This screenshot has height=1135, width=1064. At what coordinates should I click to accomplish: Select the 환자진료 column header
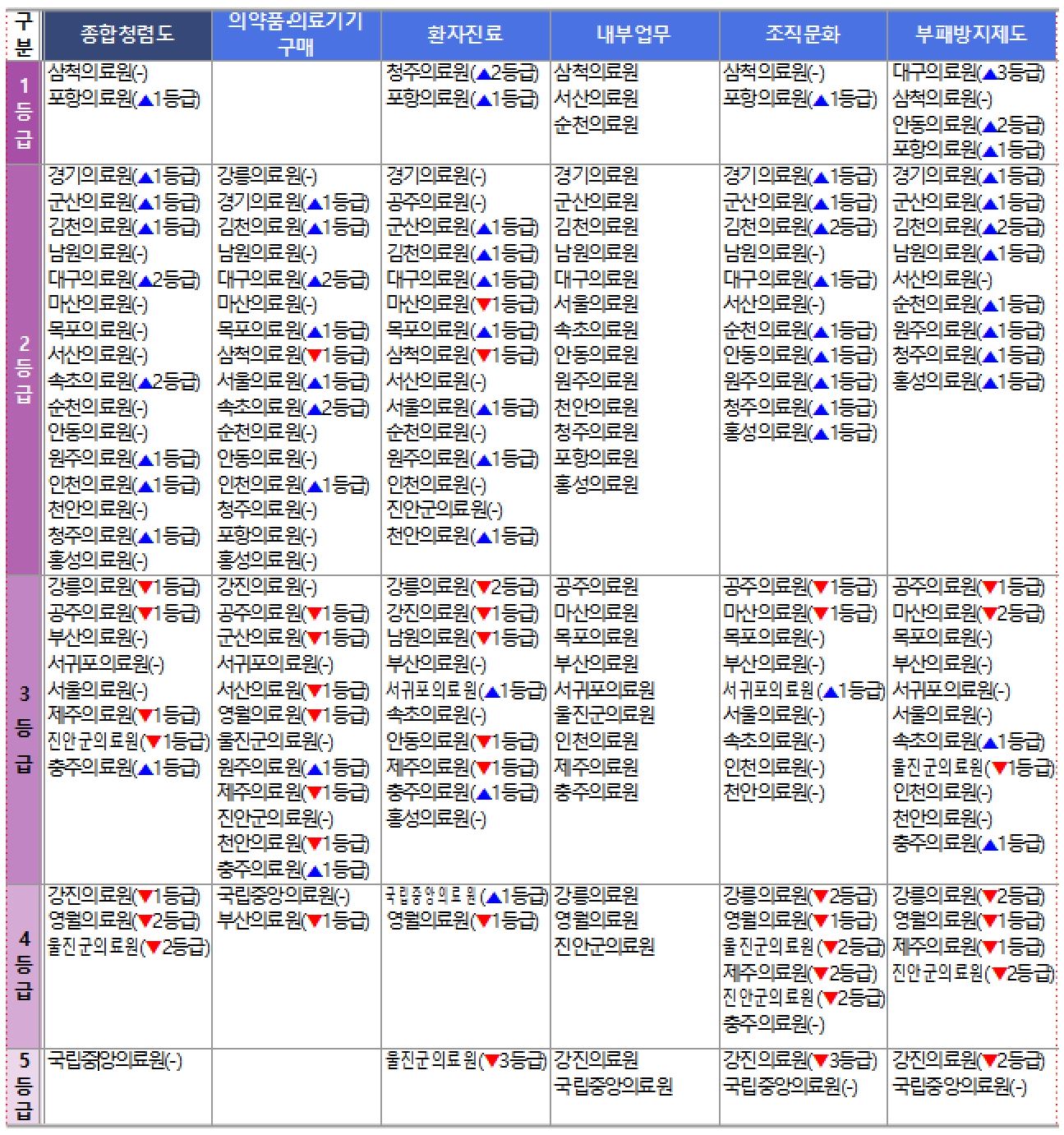coord(466,34)
